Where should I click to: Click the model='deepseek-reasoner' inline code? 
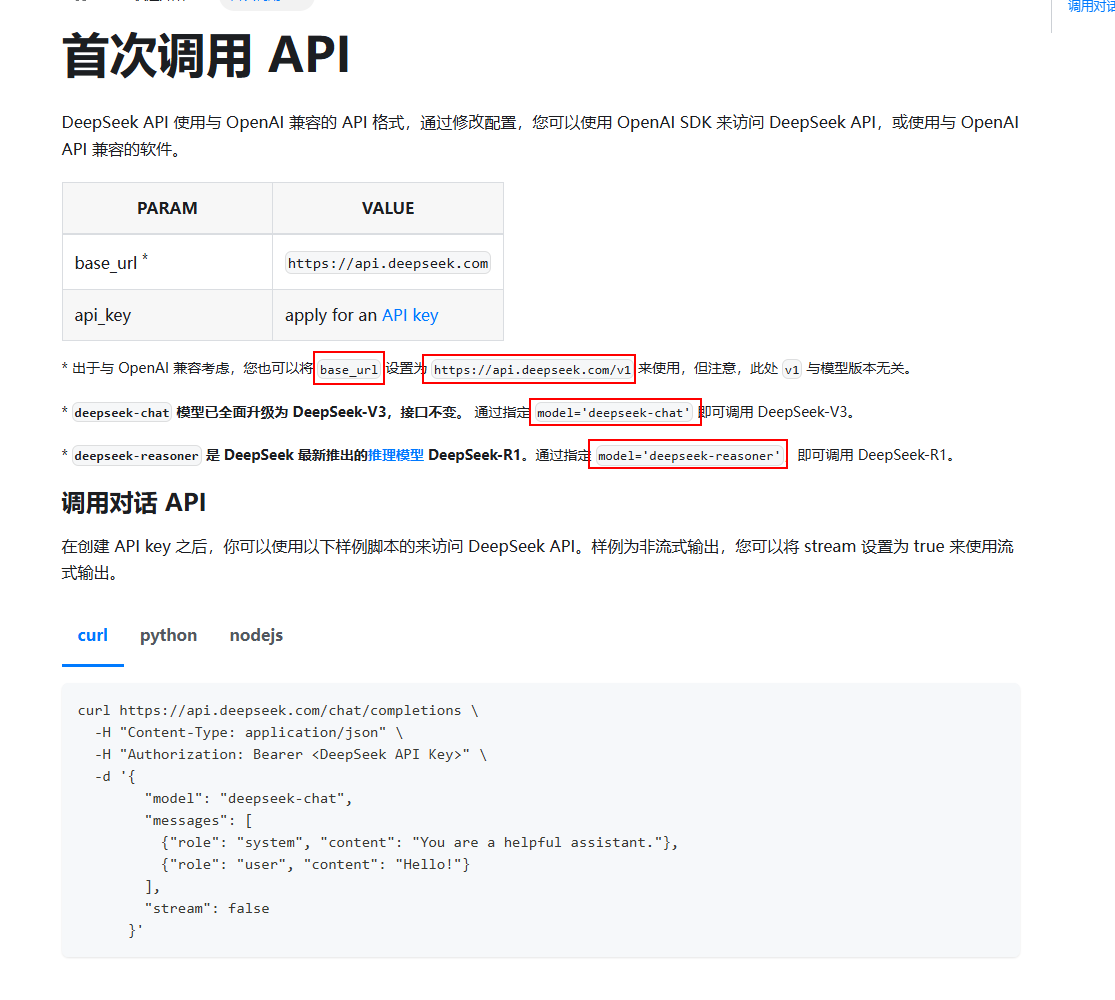[688, 455]
